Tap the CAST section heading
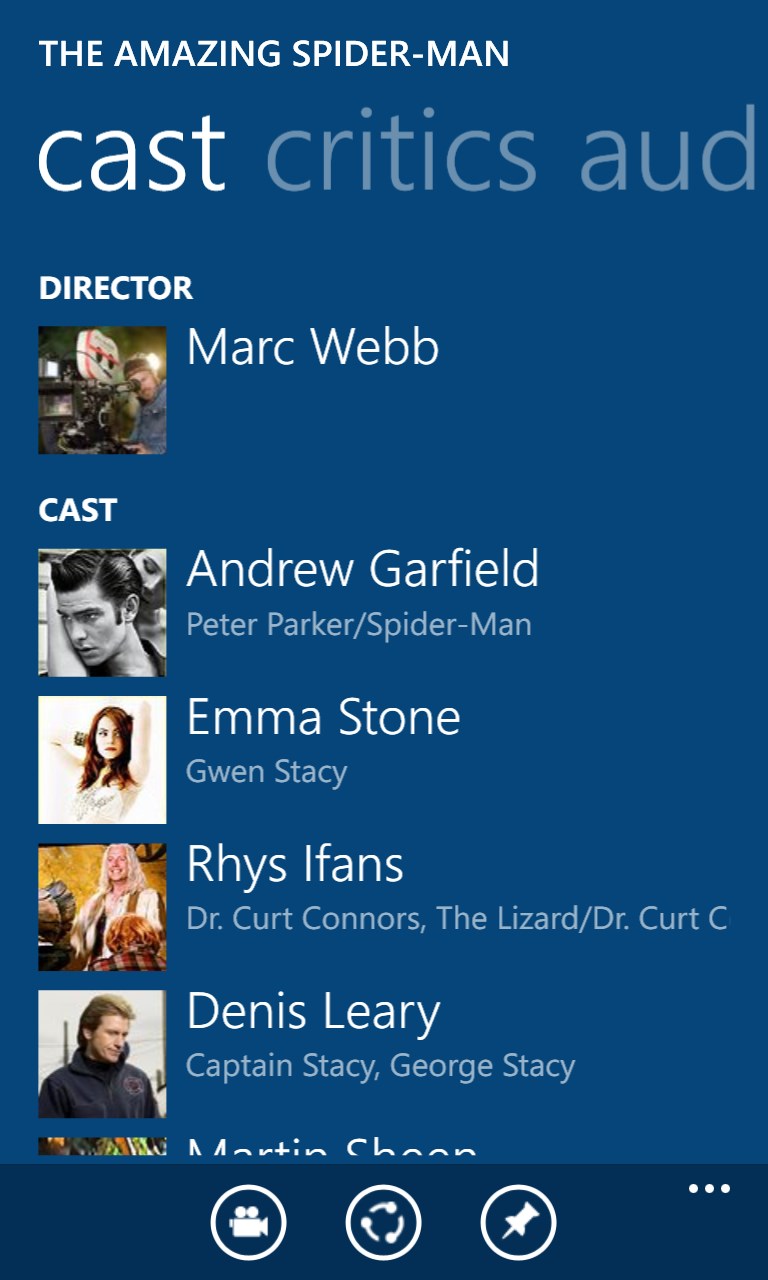The height and width of the screenshot is (1280, 768). coord(77,510)
